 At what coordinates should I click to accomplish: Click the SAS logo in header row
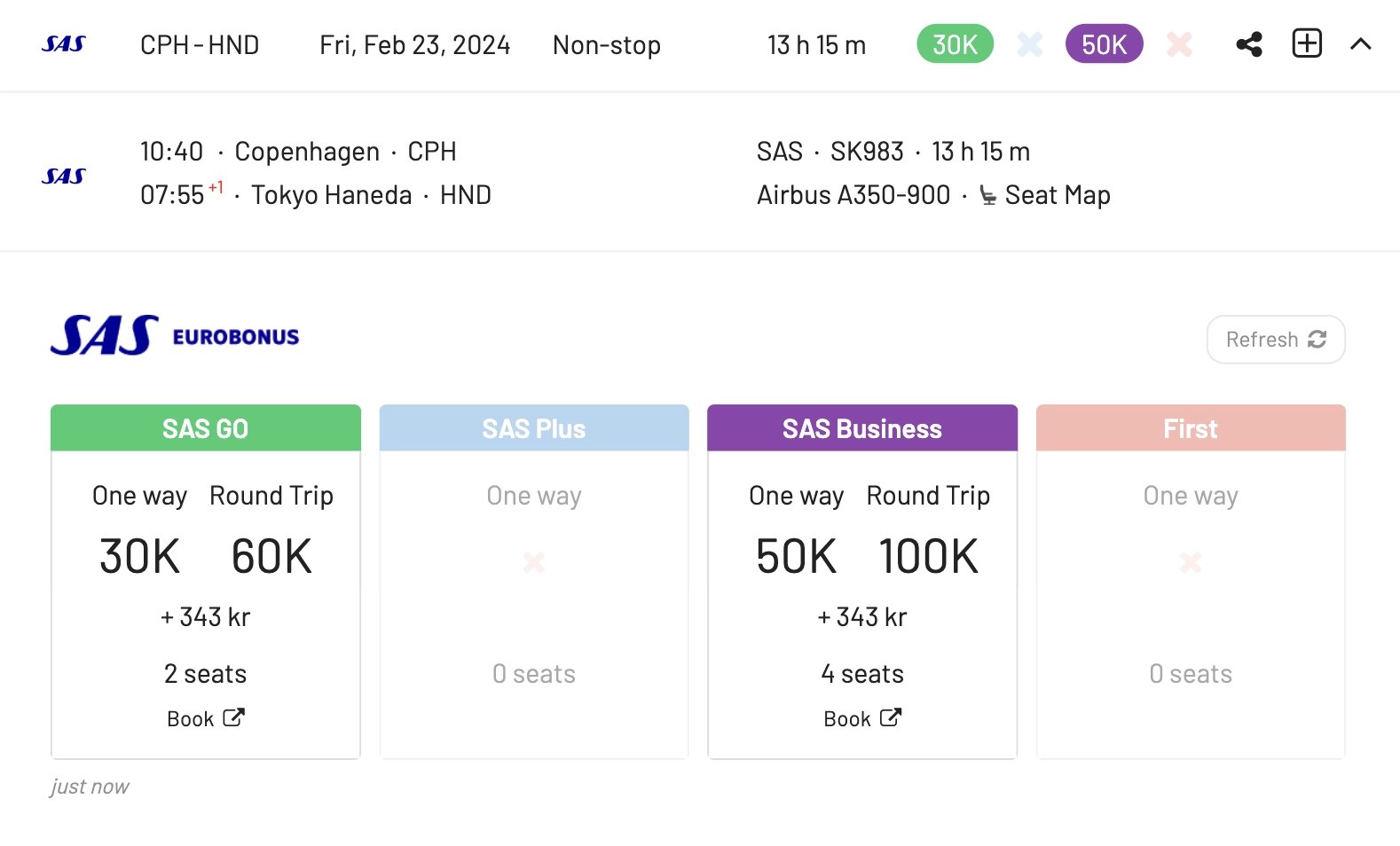(x=64, y=44)
